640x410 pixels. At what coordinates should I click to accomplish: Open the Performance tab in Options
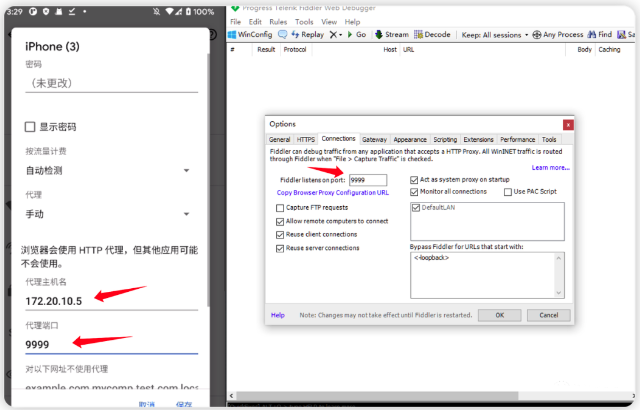coord(518,140)
